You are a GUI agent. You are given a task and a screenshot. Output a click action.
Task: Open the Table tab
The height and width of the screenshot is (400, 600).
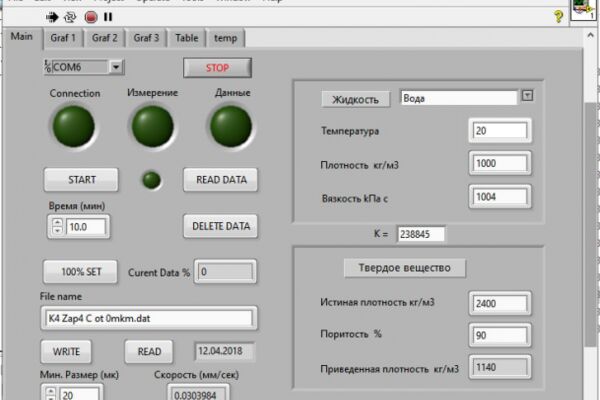[x=187, y=38]
